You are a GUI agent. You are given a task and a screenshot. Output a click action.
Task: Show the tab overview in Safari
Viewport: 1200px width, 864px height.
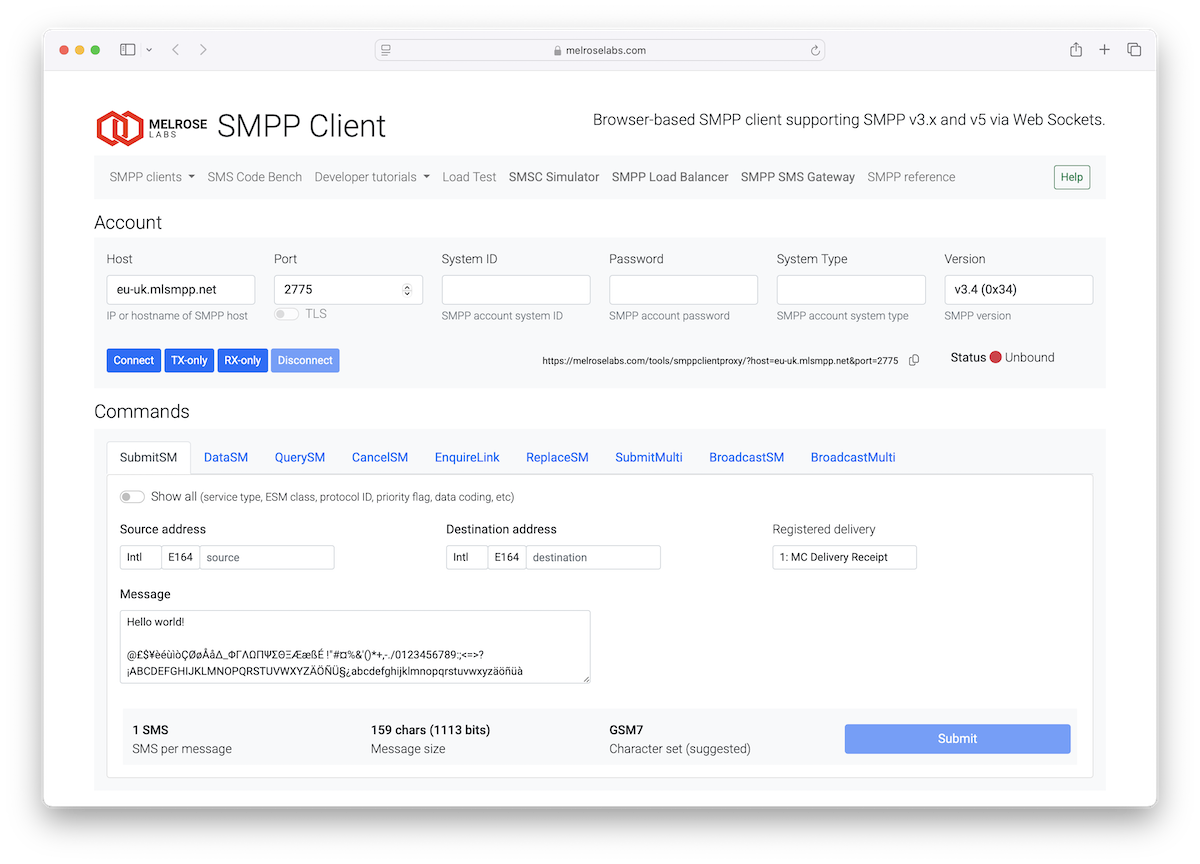point(1133,48)
